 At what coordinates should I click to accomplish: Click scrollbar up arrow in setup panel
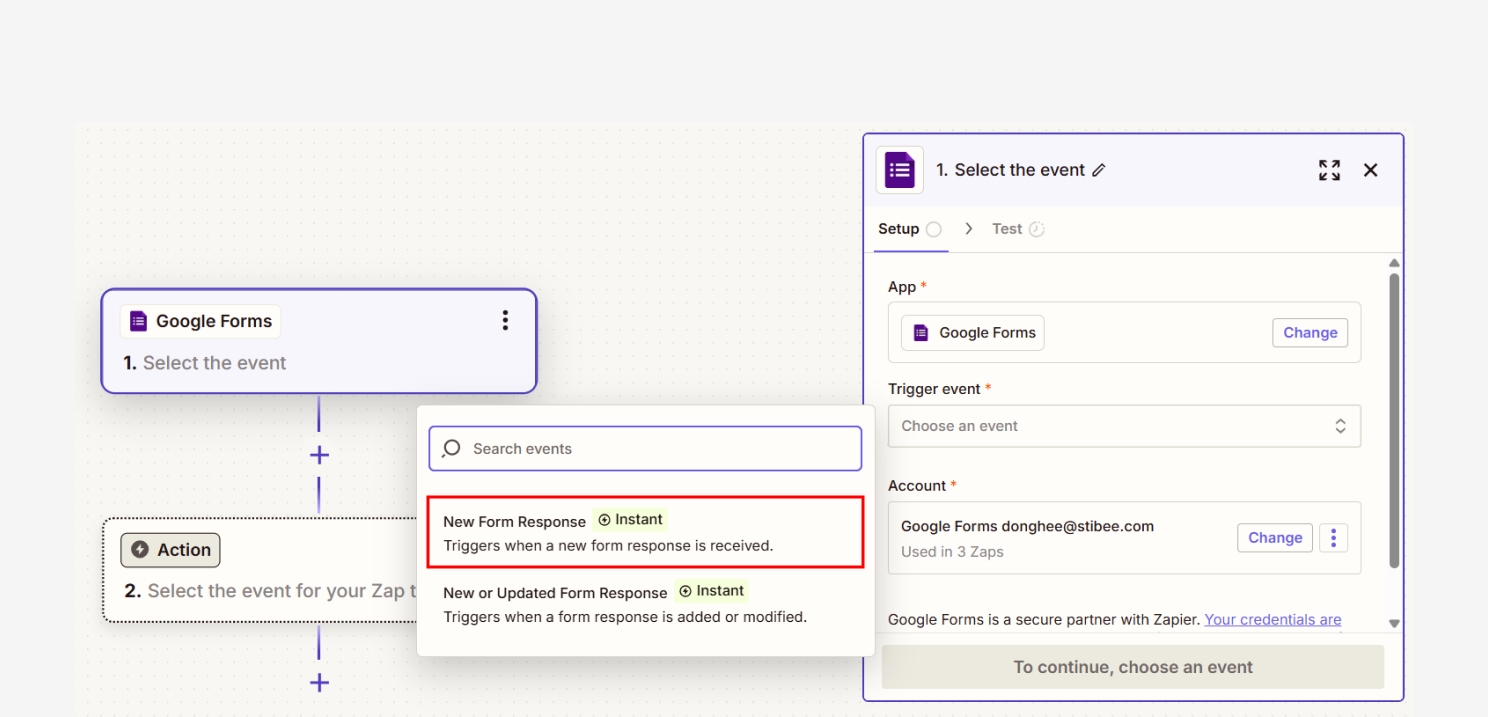pyautogui.click(x=1394, y=263)
